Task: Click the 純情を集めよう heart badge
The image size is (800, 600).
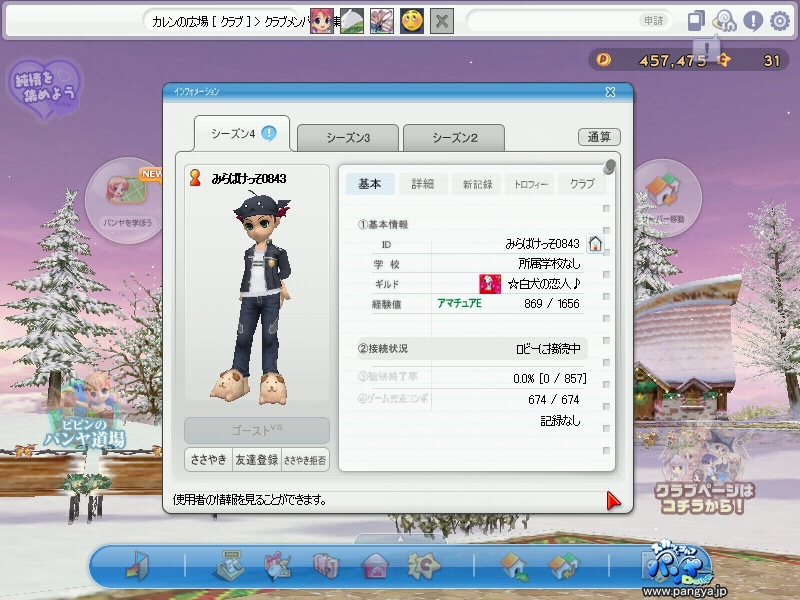Action: pos(45,89)
